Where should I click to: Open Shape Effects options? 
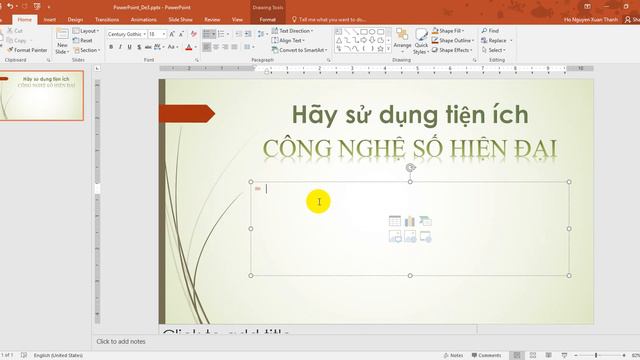[x=452, y=50]
